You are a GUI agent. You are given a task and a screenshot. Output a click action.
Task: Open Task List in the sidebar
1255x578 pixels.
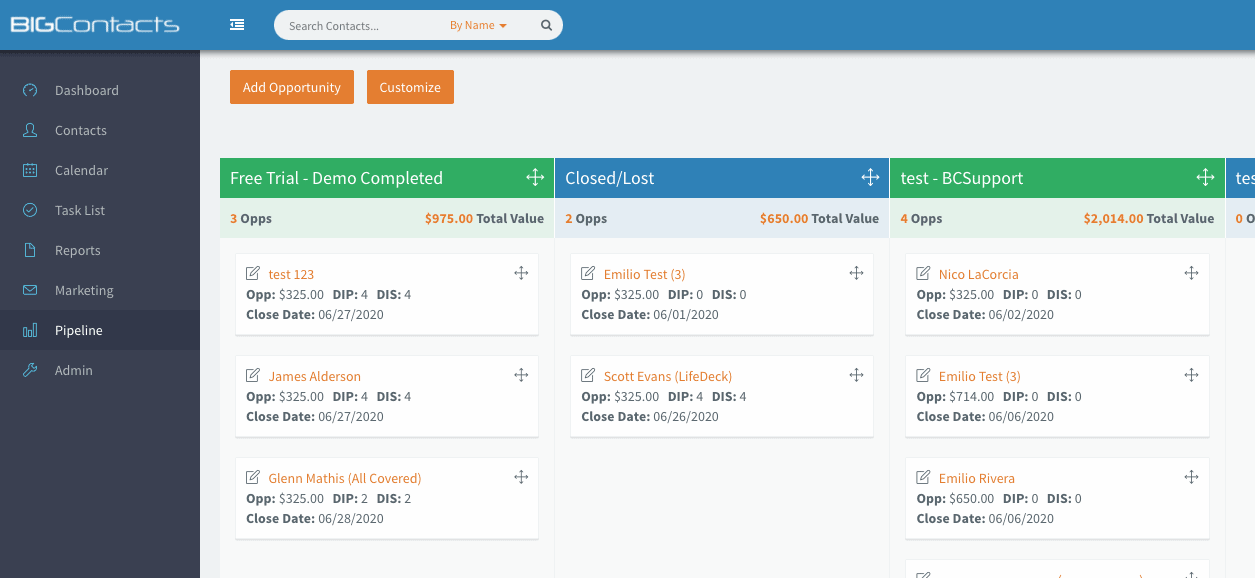click(x=100, y=210)
